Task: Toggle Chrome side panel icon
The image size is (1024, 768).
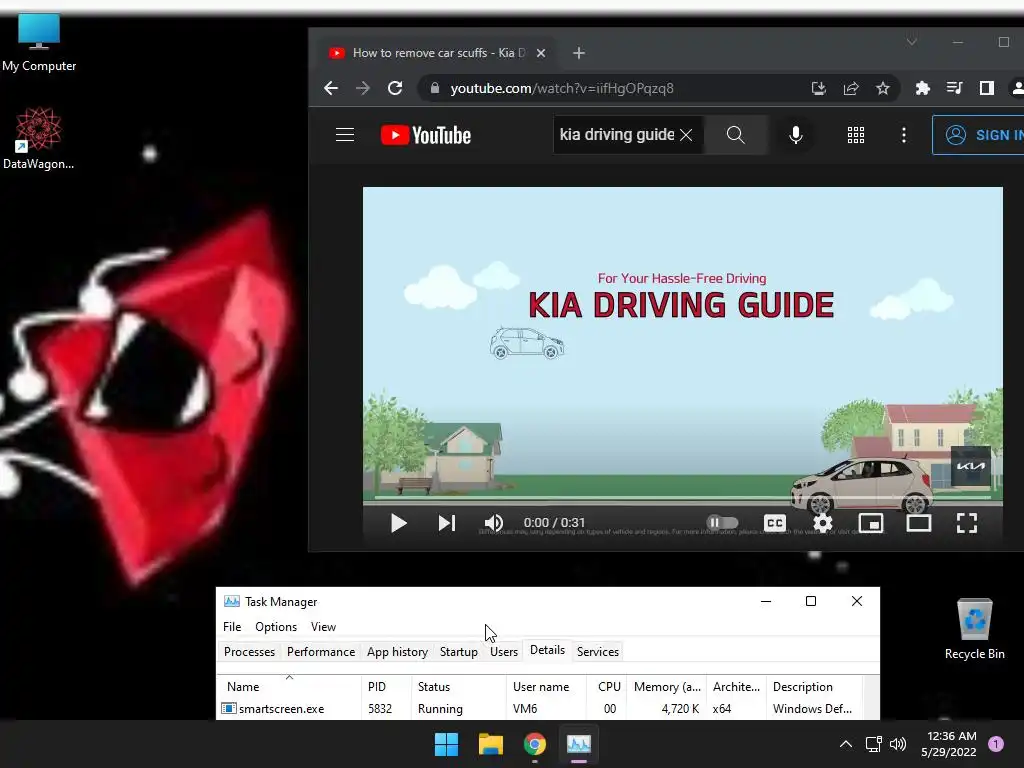Action: (x=987, y=88)
